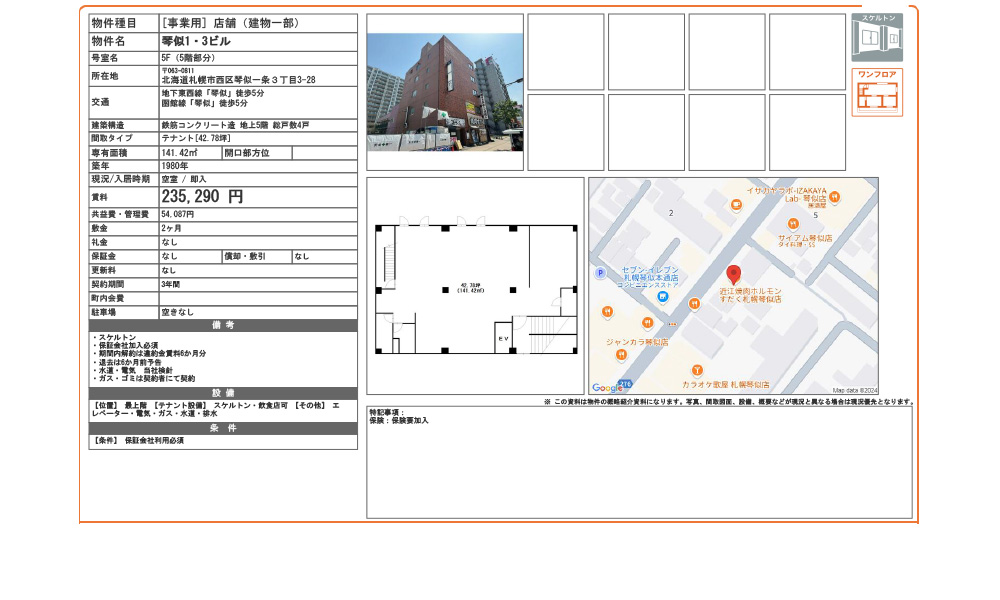Click the store icon for セブン-イレブン 札幌琴似本通店

pyautogui.click(x=663, y=296)
